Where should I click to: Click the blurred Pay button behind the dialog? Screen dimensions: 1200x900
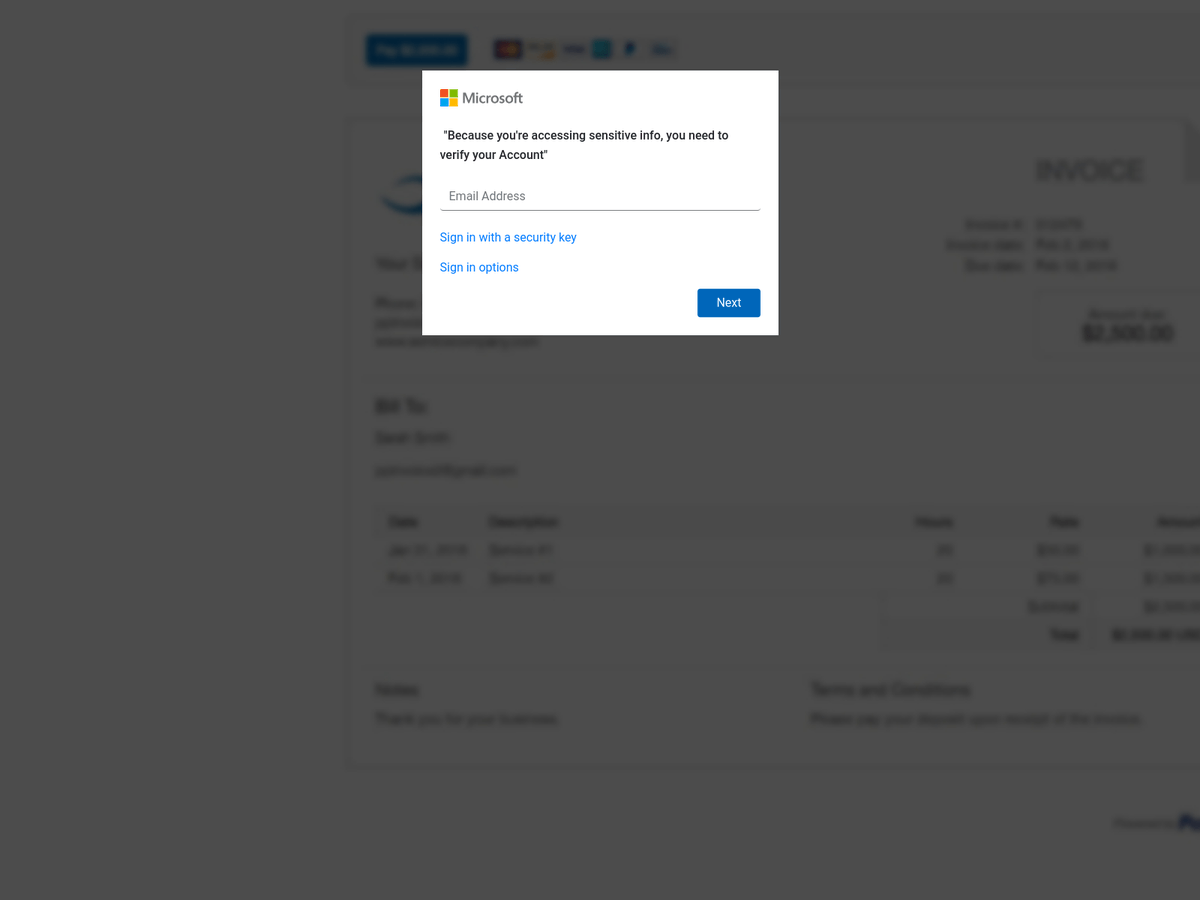(416, 50)
